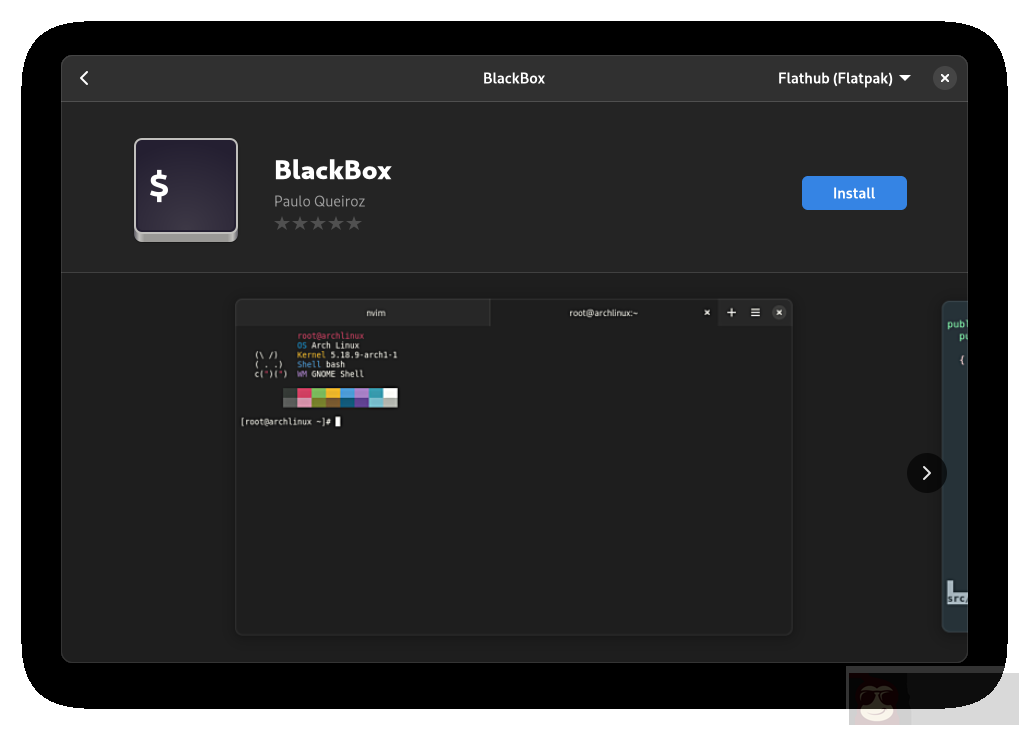Screen dimensions: 1029x730
Task: Click the developer name Paulo Queiroz
Action: click(320, 201)
